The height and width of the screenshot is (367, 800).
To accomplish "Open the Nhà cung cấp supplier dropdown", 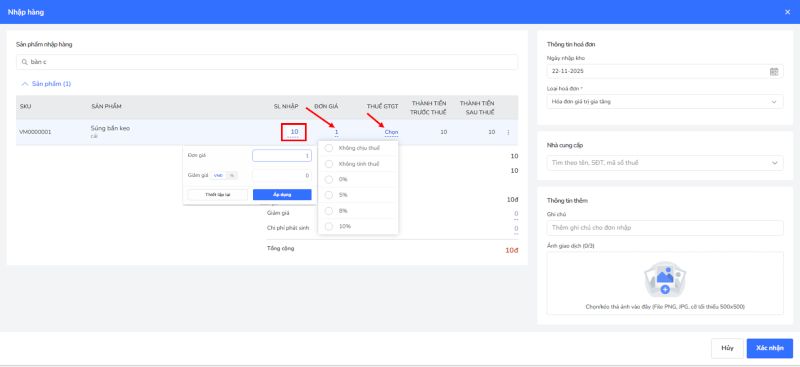I will pos(665,163).
